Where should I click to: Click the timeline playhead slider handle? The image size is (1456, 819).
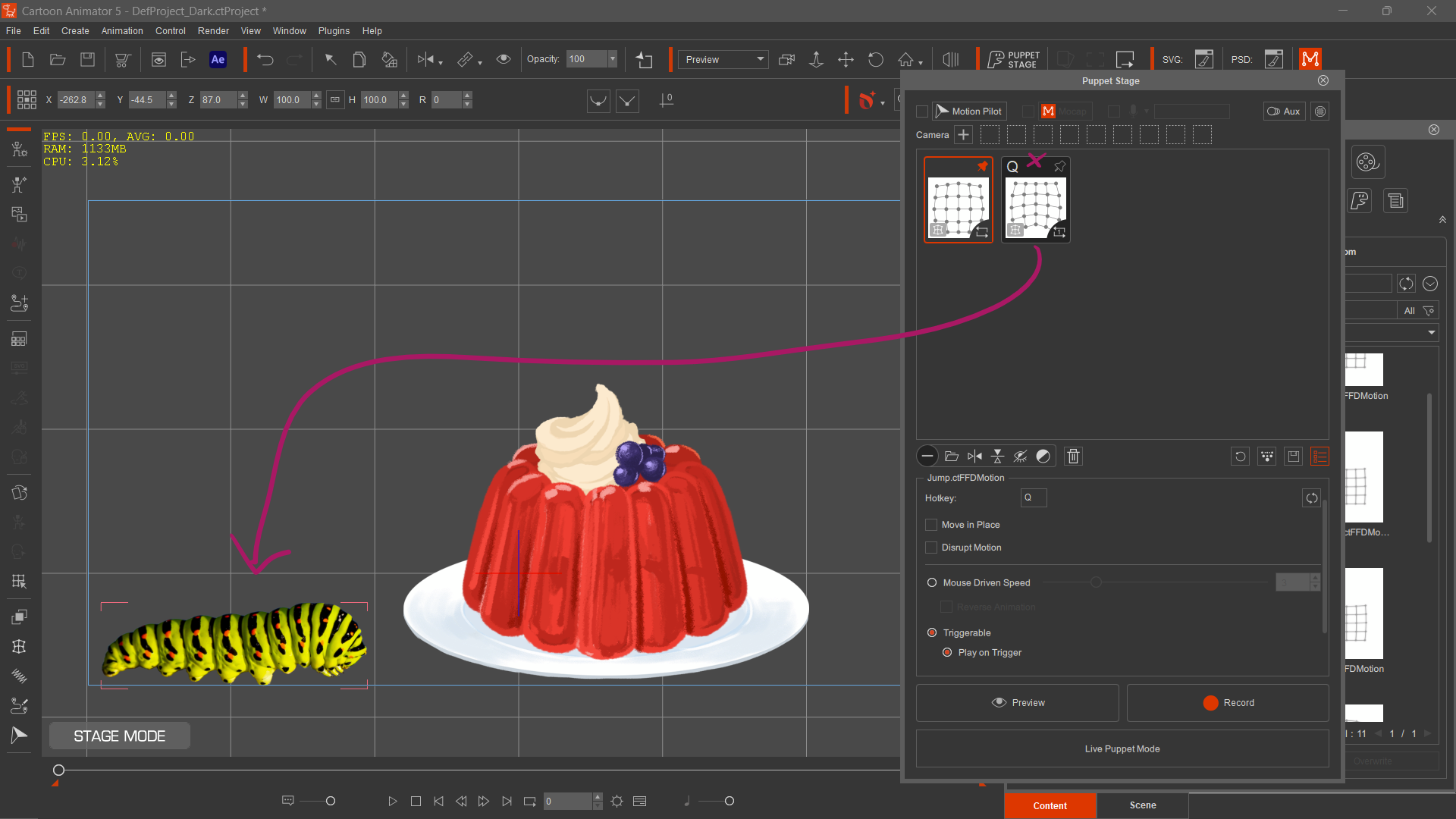pyautogui.click(x=58, y=770)
